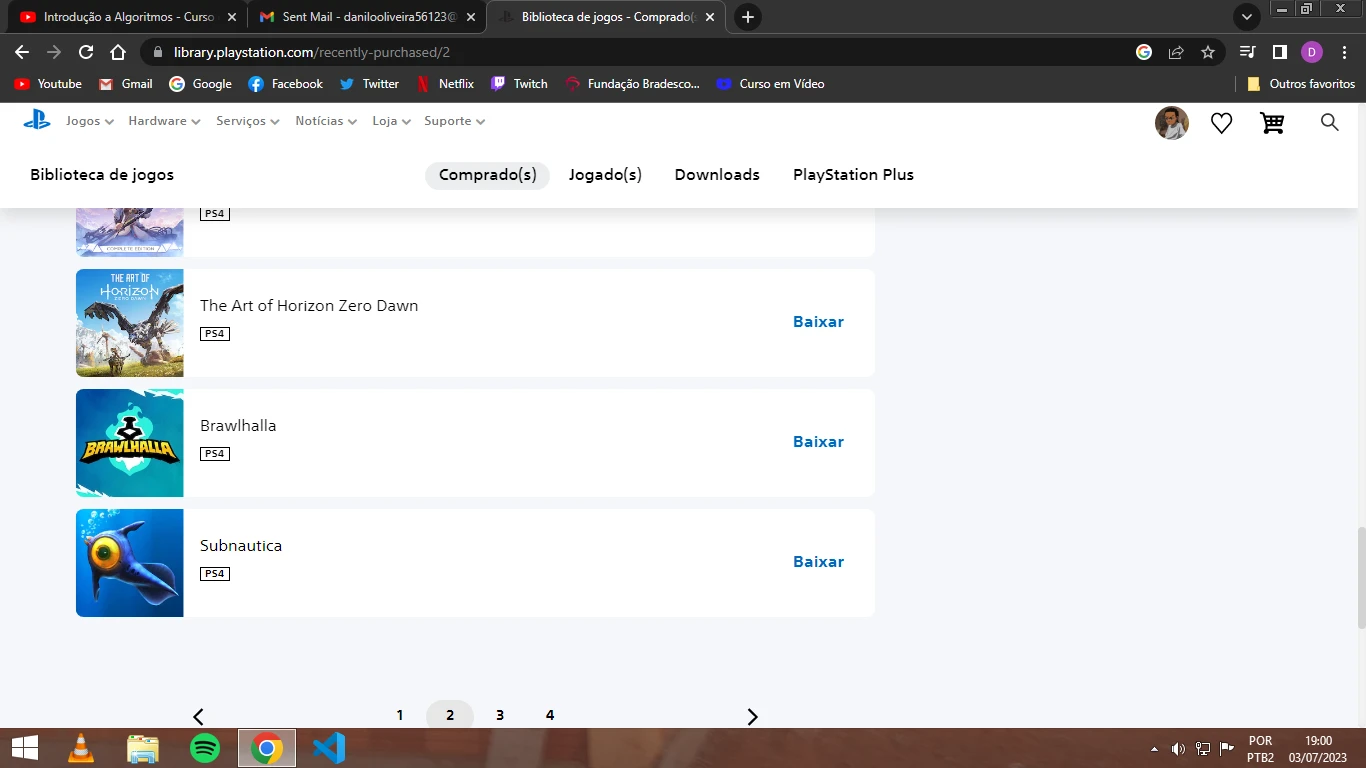This screenshot has width=1366, height=768.
Task: Open Netflix bookmark
Action: click(445, 84)
